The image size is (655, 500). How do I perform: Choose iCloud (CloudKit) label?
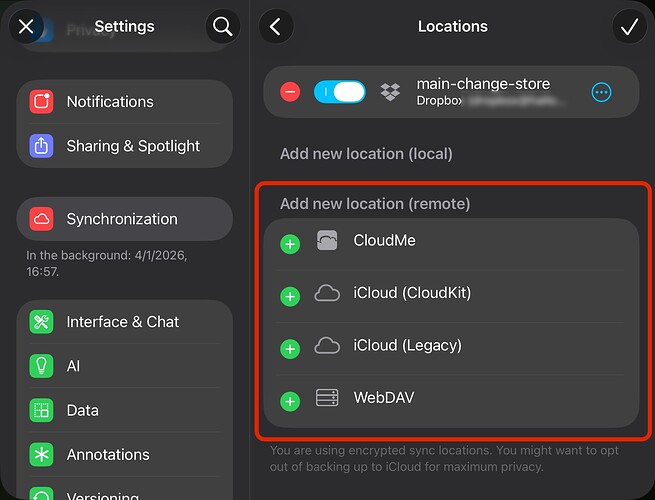tap(412, 293)
